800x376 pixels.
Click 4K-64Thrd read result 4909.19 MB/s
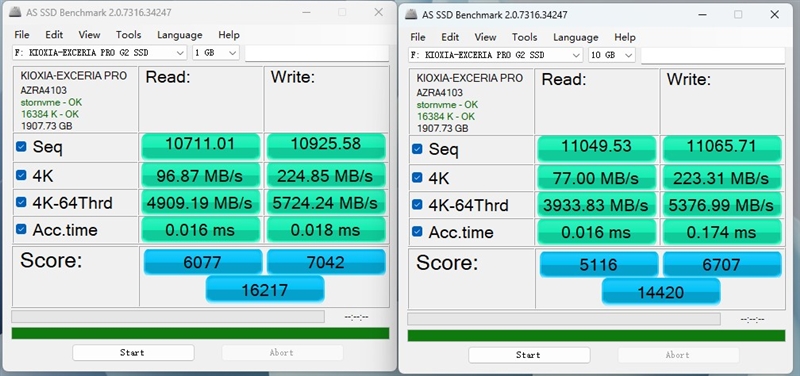point(201,203)
